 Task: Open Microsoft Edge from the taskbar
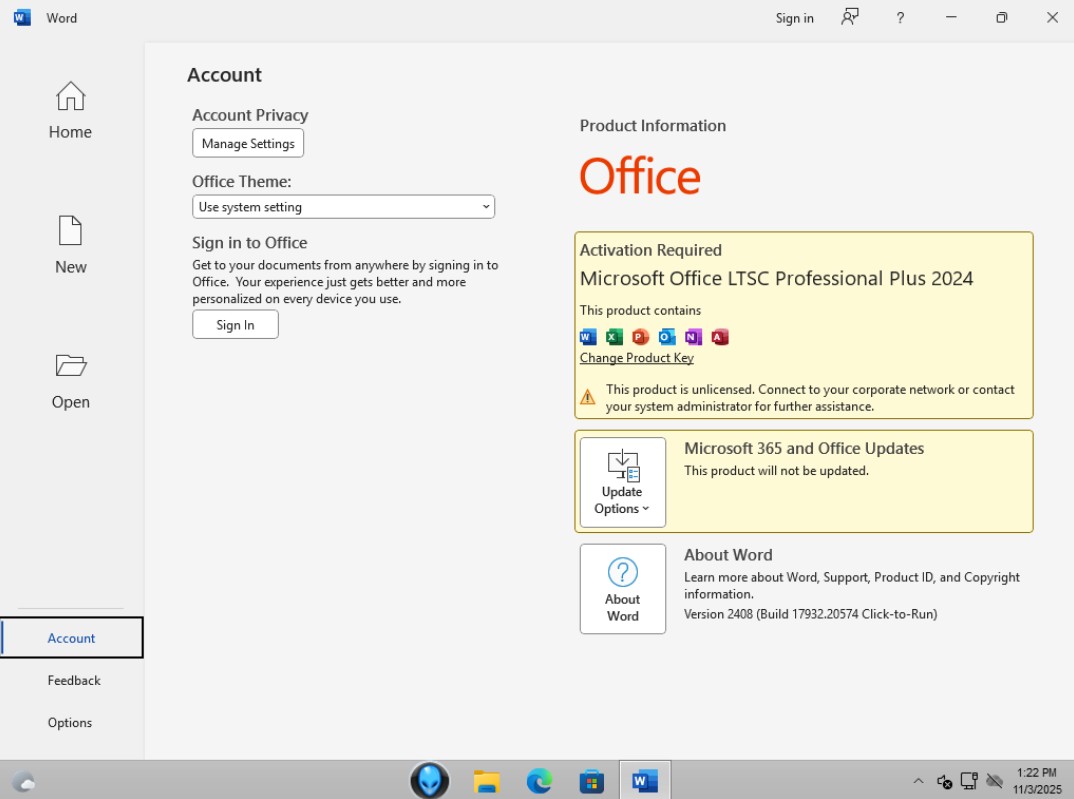point(539,781)
